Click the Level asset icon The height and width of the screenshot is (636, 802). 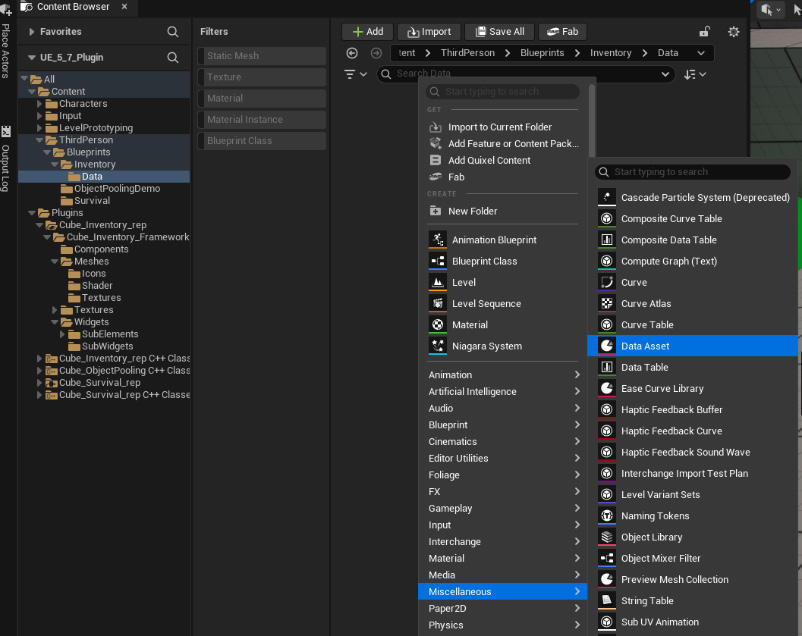[x=437, y=282]
